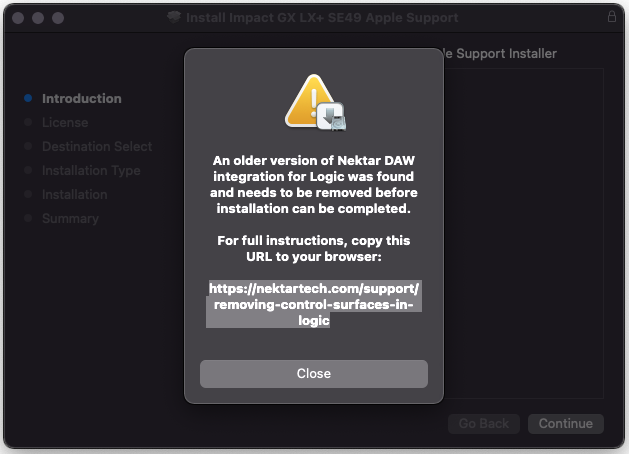Screen dimensions: 629x454
Task: Click the package icon beside window title
Action: pyautogui.click(x=174, y=17)
